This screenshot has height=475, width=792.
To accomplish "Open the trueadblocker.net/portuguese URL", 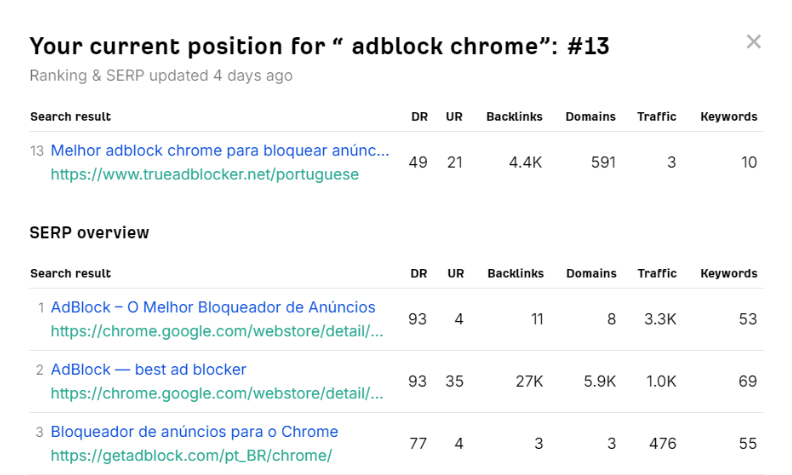I will coord(204,174).
